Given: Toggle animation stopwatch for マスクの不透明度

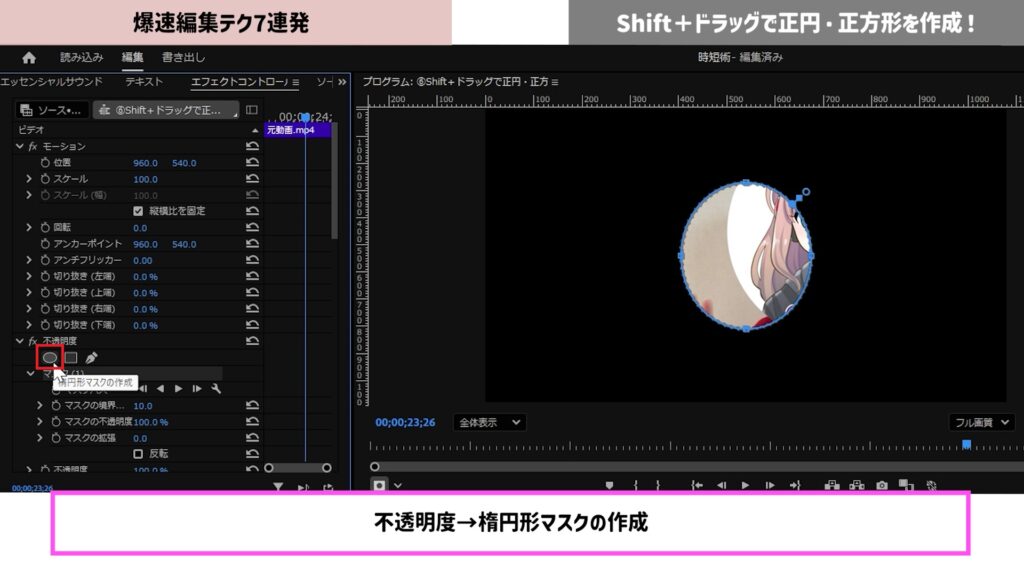Looking at the screenshot, I should point(56,422).
